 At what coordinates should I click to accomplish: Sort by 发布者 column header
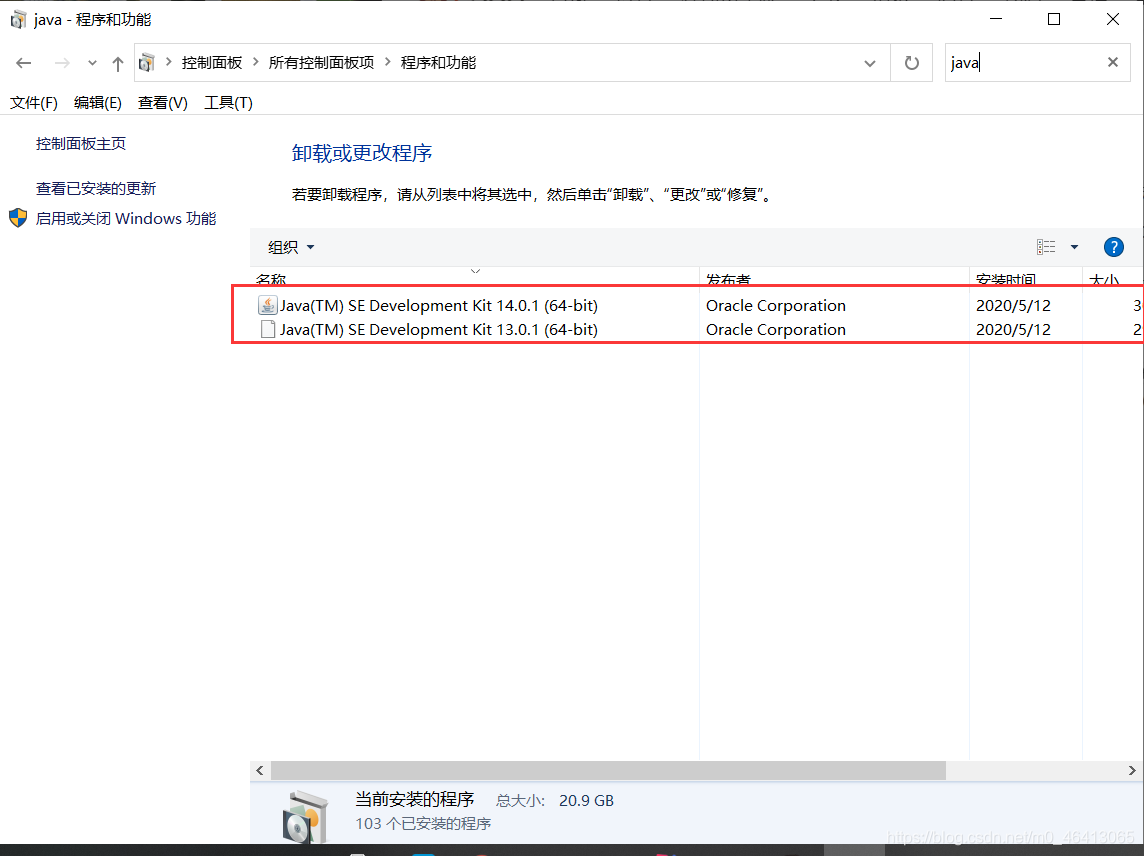click(x=728, y=279)
